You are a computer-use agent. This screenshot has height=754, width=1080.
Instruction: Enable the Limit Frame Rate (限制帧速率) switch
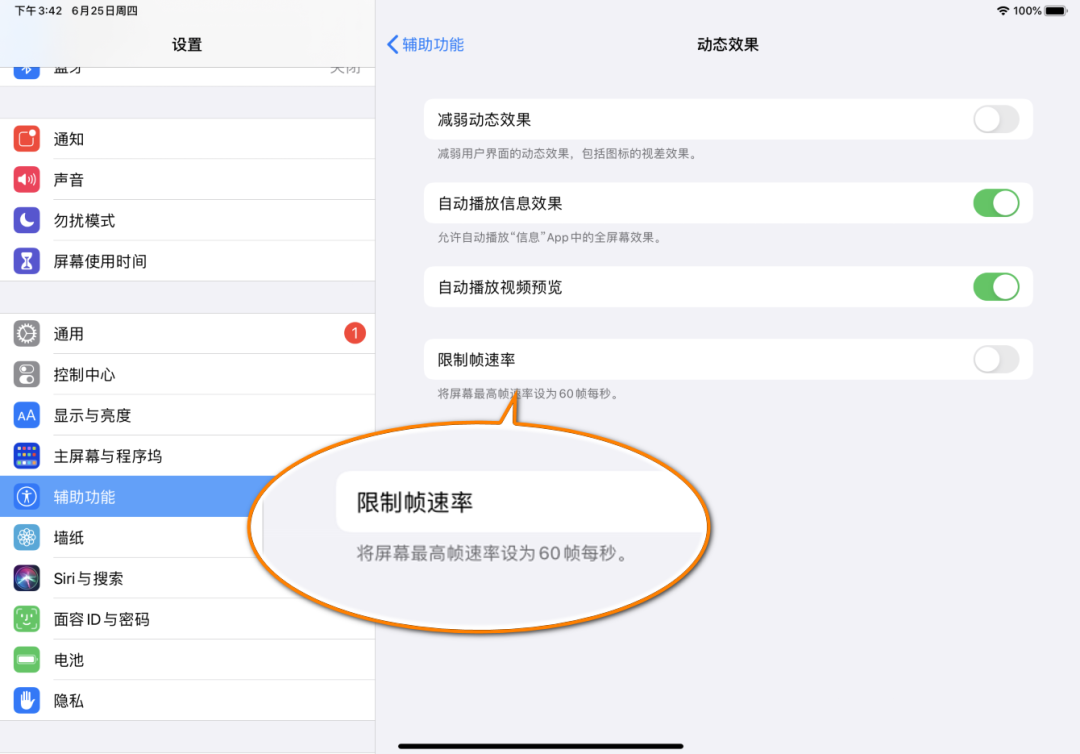click(996, 360)
